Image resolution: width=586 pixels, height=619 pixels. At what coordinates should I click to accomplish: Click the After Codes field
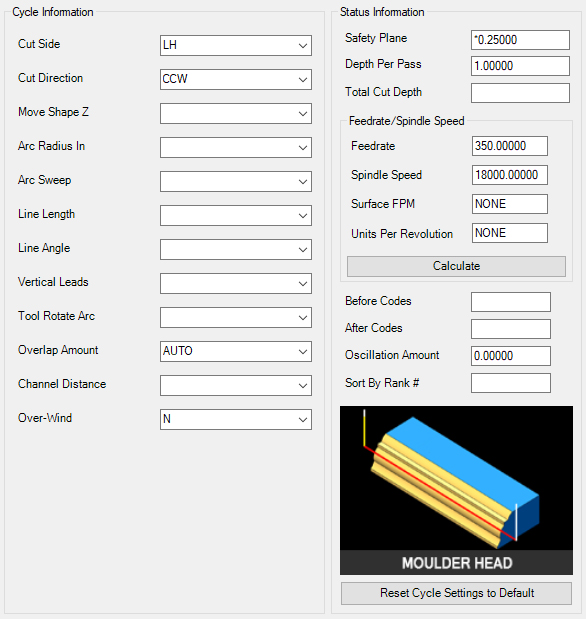click(511, 329)
